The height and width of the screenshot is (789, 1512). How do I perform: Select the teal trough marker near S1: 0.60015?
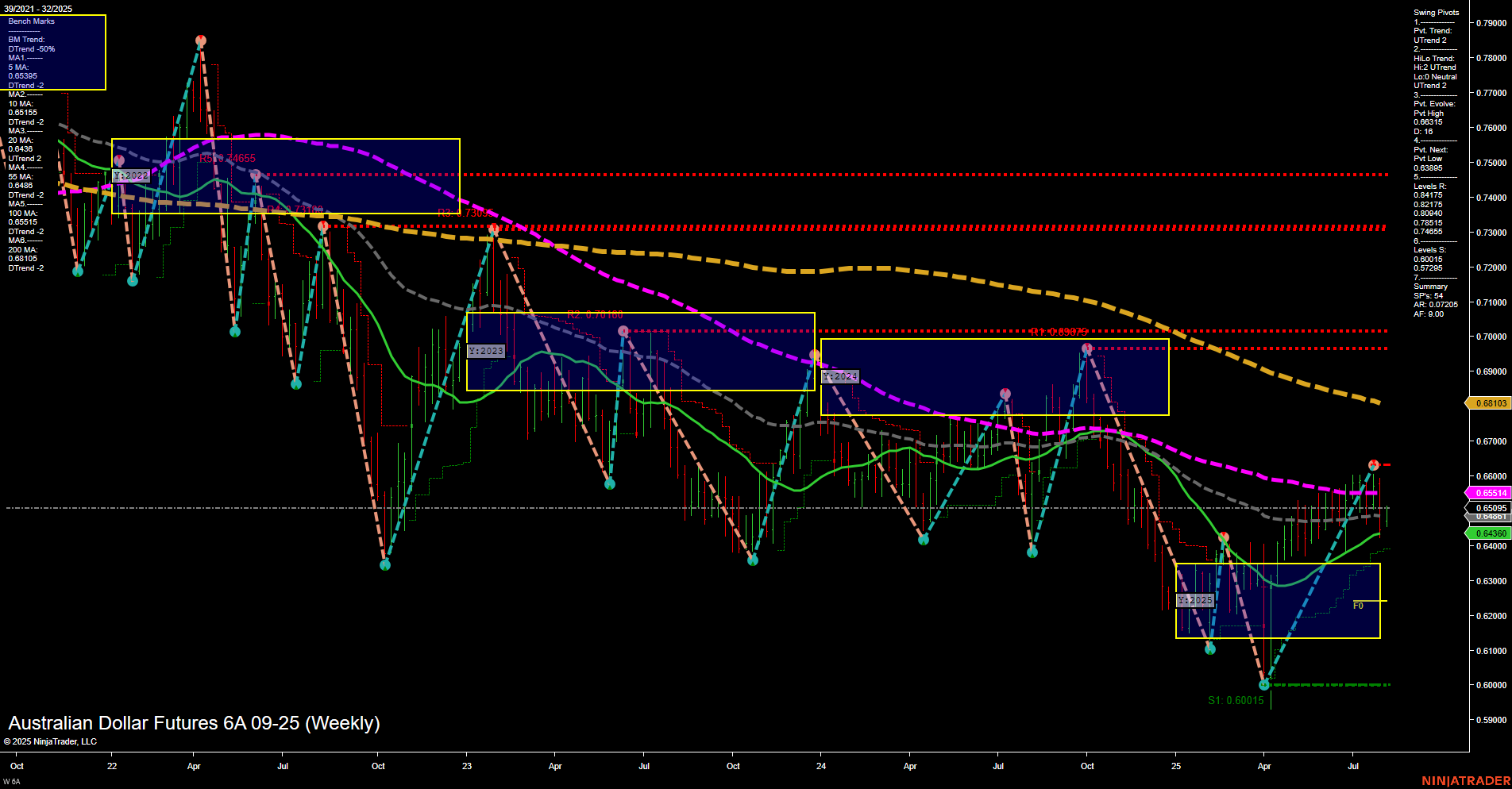[1264, 684]
